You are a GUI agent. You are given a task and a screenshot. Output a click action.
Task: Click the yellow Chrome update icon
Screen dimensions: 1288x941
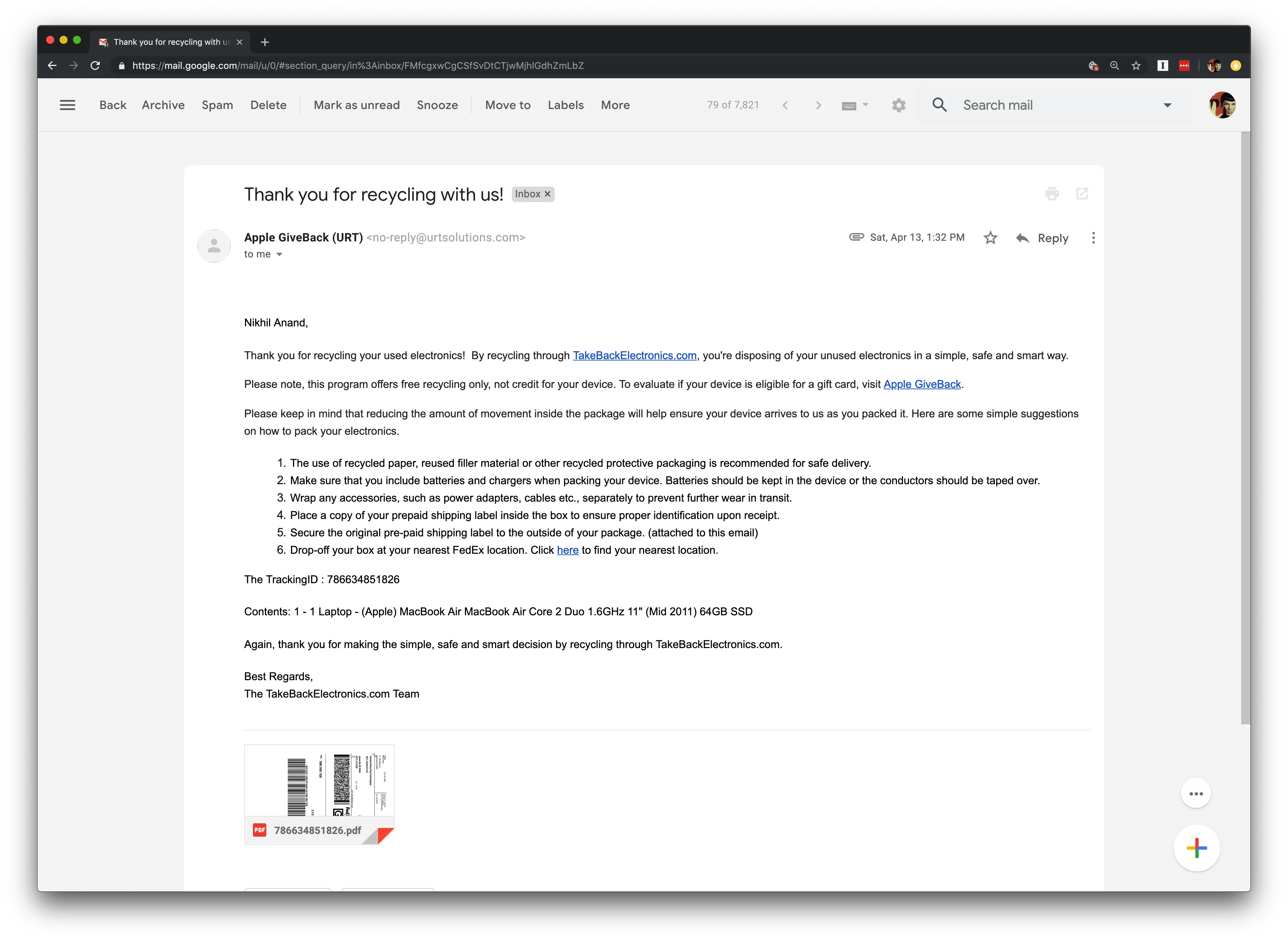(x=1235, y=66)
